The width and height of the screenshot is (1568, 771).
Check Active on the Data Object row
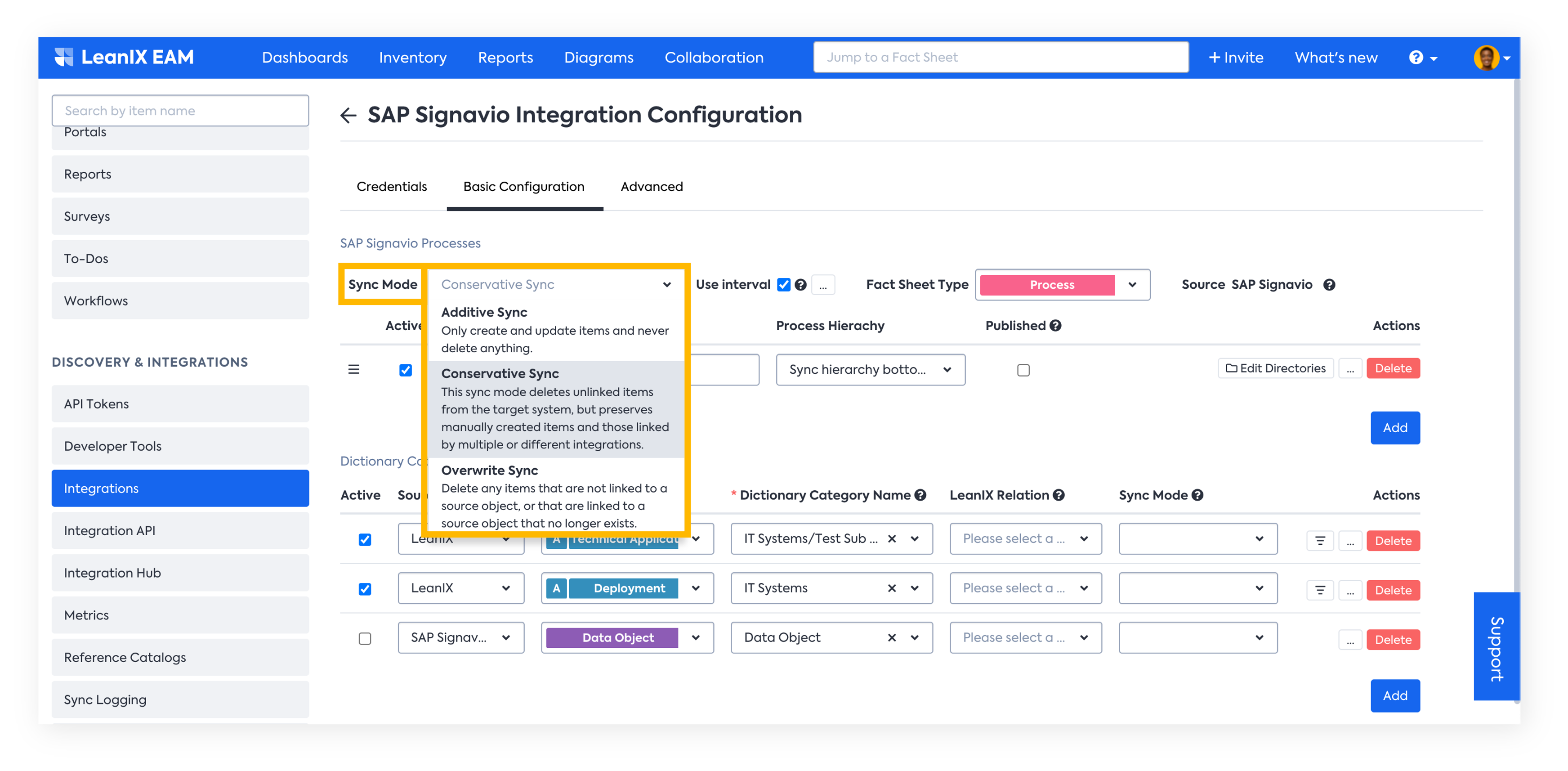[365, 638]
